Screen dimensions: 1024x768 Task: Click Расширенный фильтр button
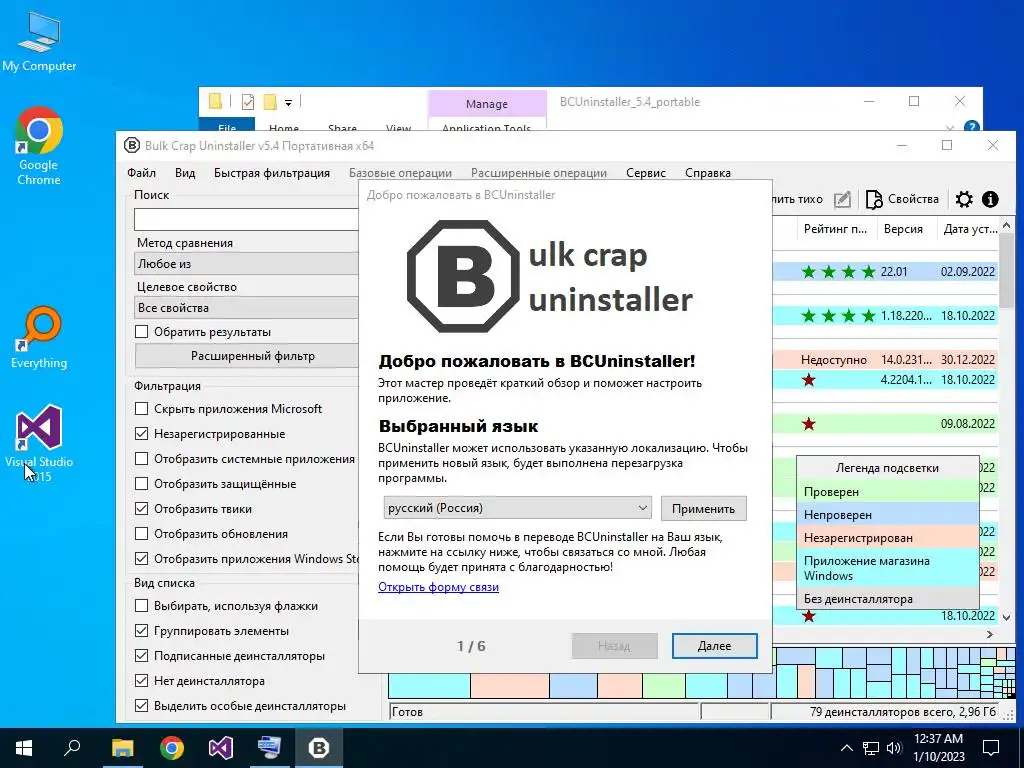click(x=247, y=356)
